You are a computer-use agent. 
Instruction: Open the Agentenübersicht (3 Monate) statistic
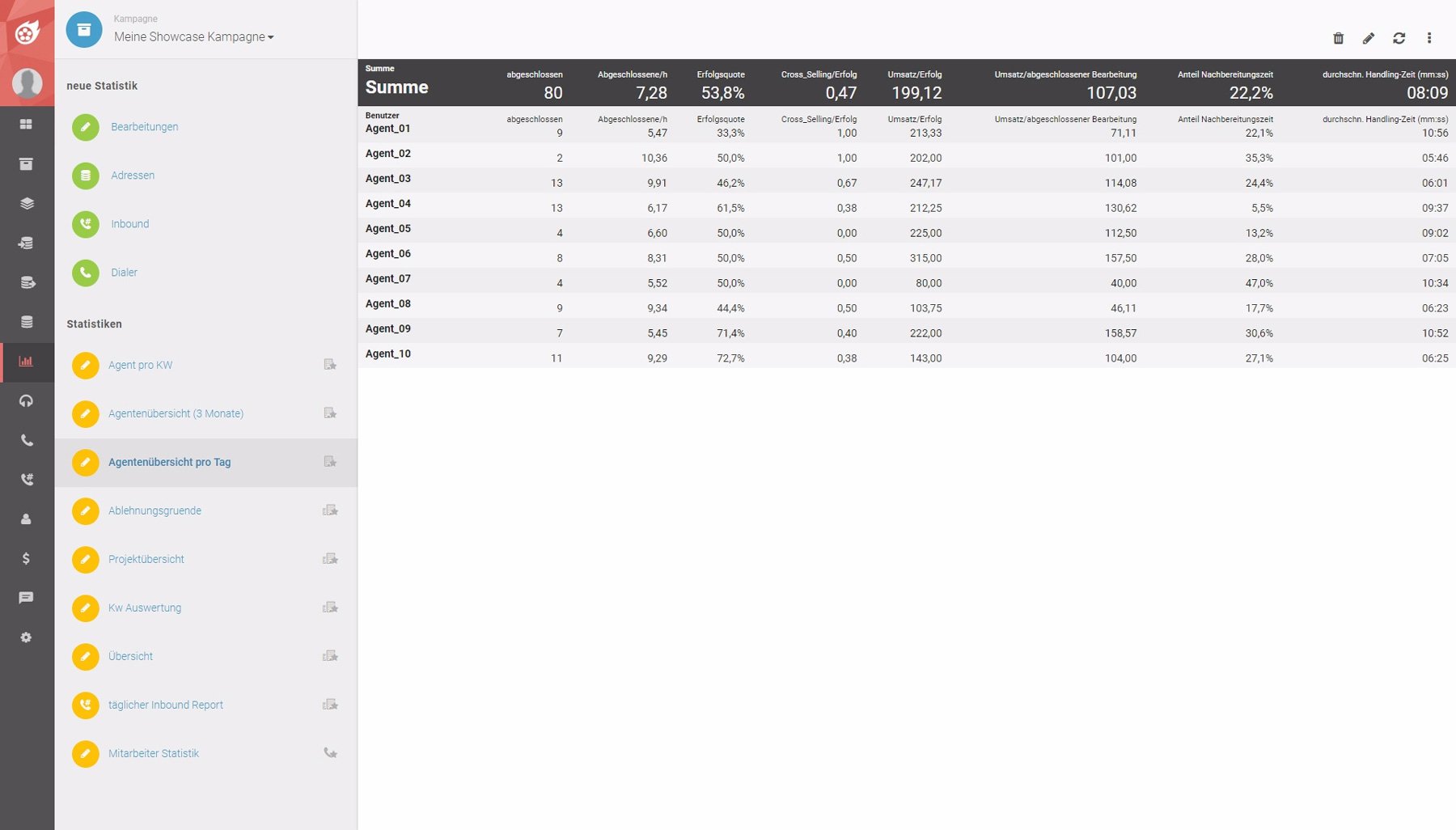176,413
